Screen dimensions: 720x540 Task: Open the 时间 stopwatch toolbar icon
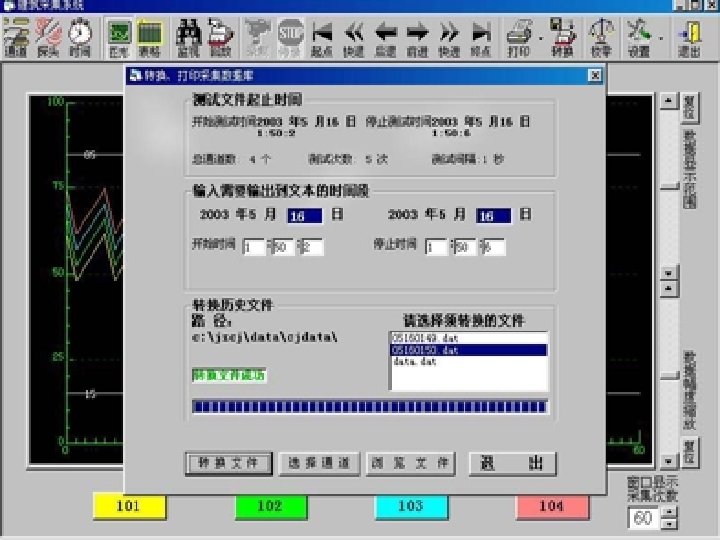80,38
